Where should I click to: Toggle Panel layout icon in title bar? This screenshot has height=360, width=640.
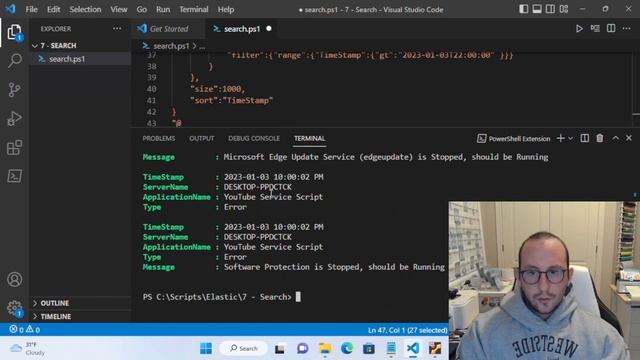pos(537,9)
